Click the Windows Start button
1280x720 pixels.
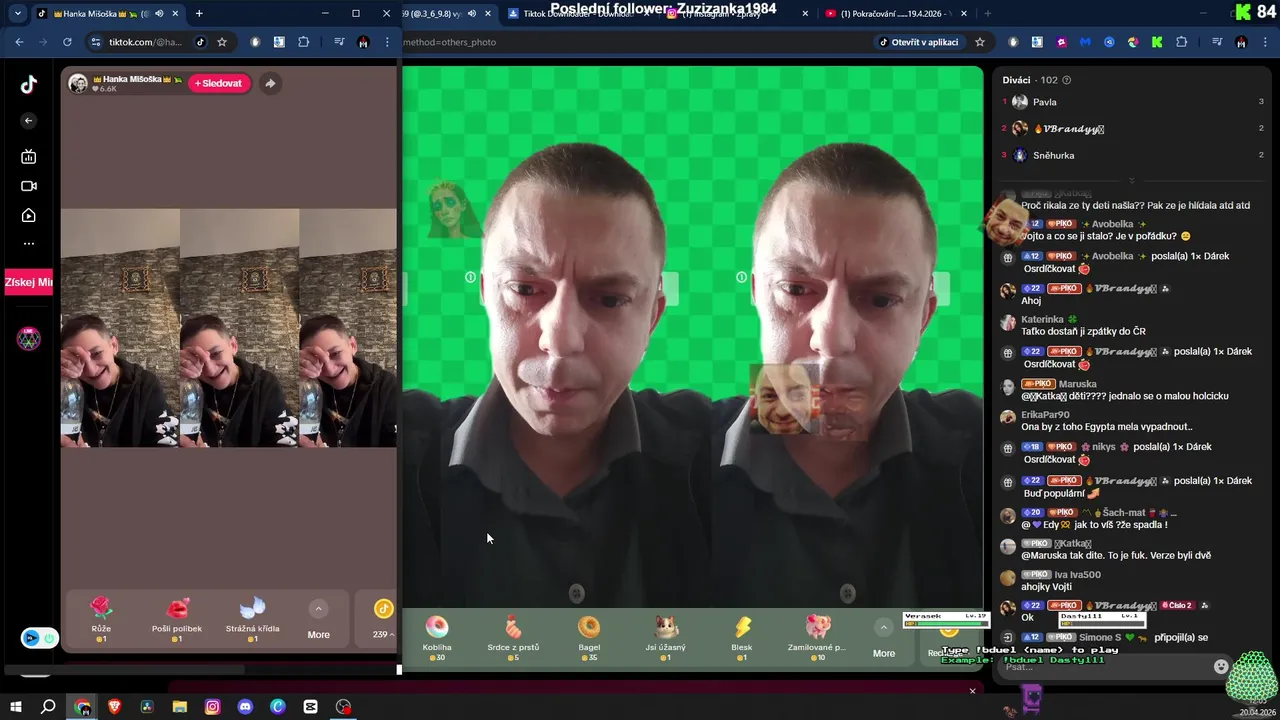tap(15, 707)
